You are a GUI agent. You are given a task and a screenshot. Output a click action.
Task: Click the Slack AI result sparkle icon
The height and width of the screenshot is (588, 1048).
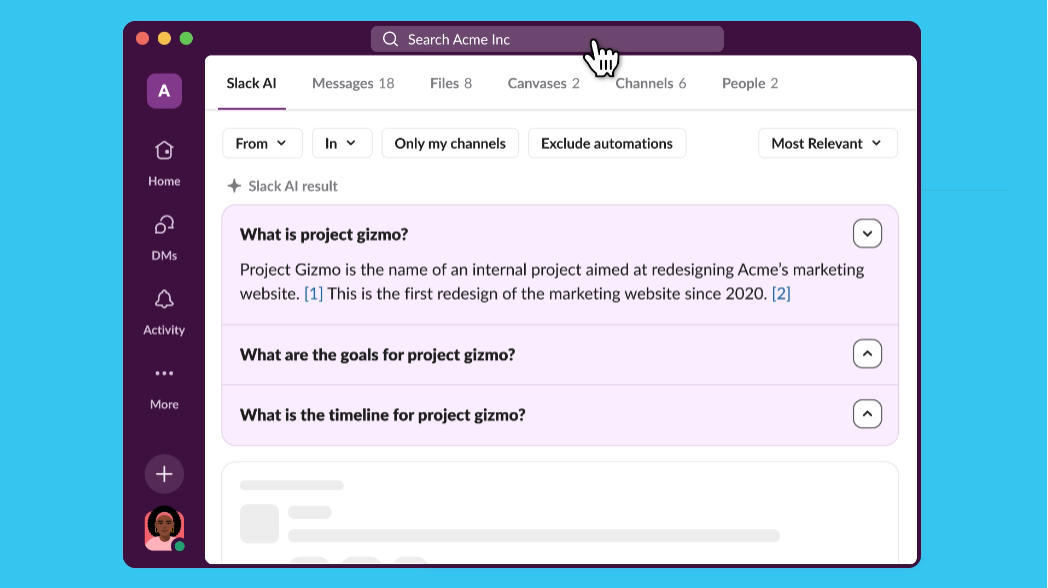point(234,186)
